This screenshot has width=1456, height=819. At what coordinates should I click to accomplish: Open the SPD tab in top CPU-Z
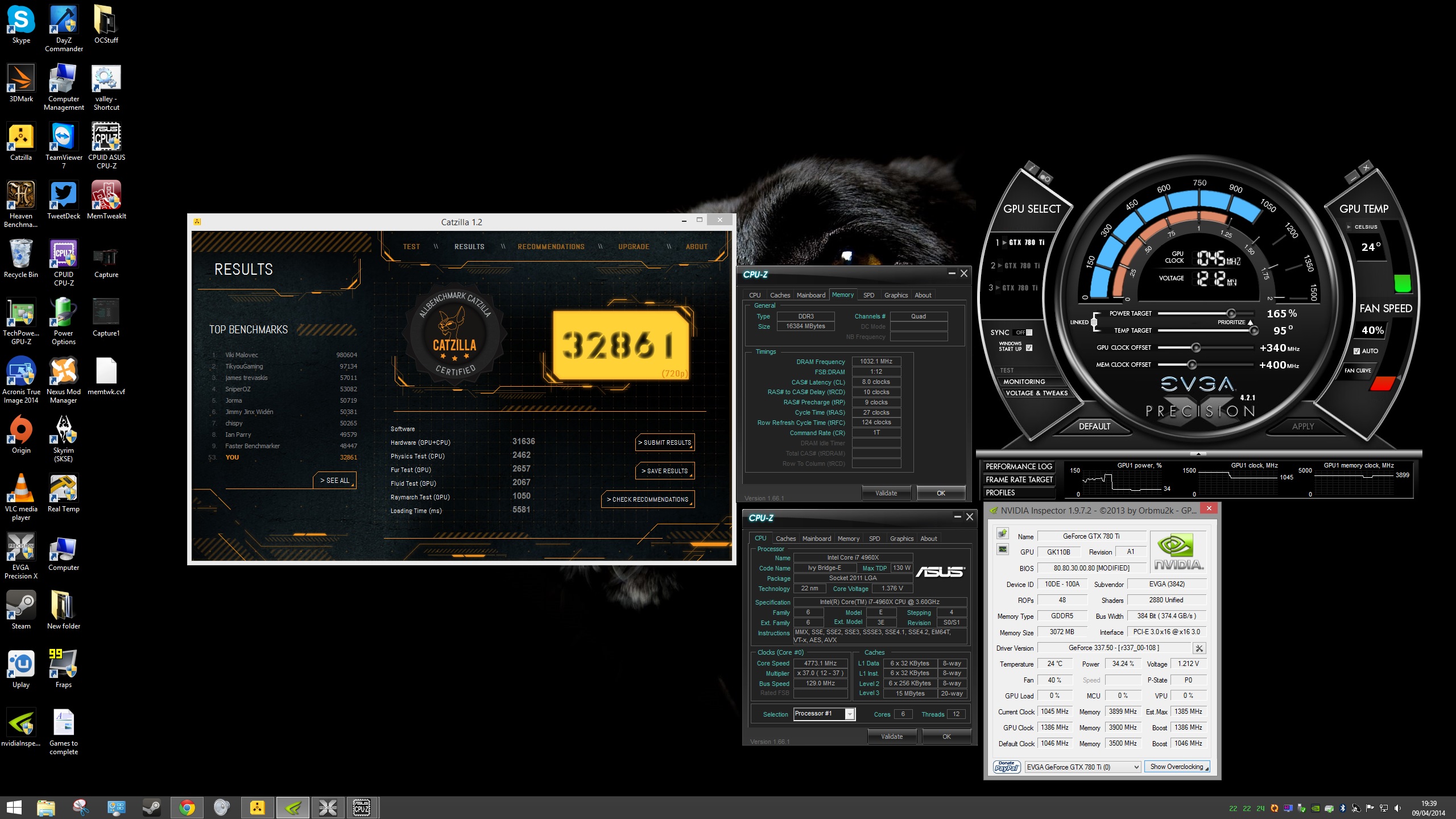[868, 295]
